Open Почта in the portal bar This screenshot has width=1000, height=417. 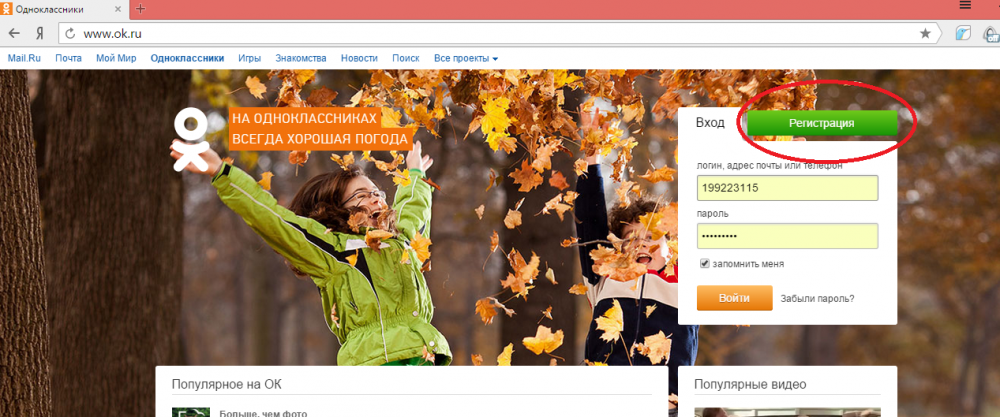(x=68, y=58)
